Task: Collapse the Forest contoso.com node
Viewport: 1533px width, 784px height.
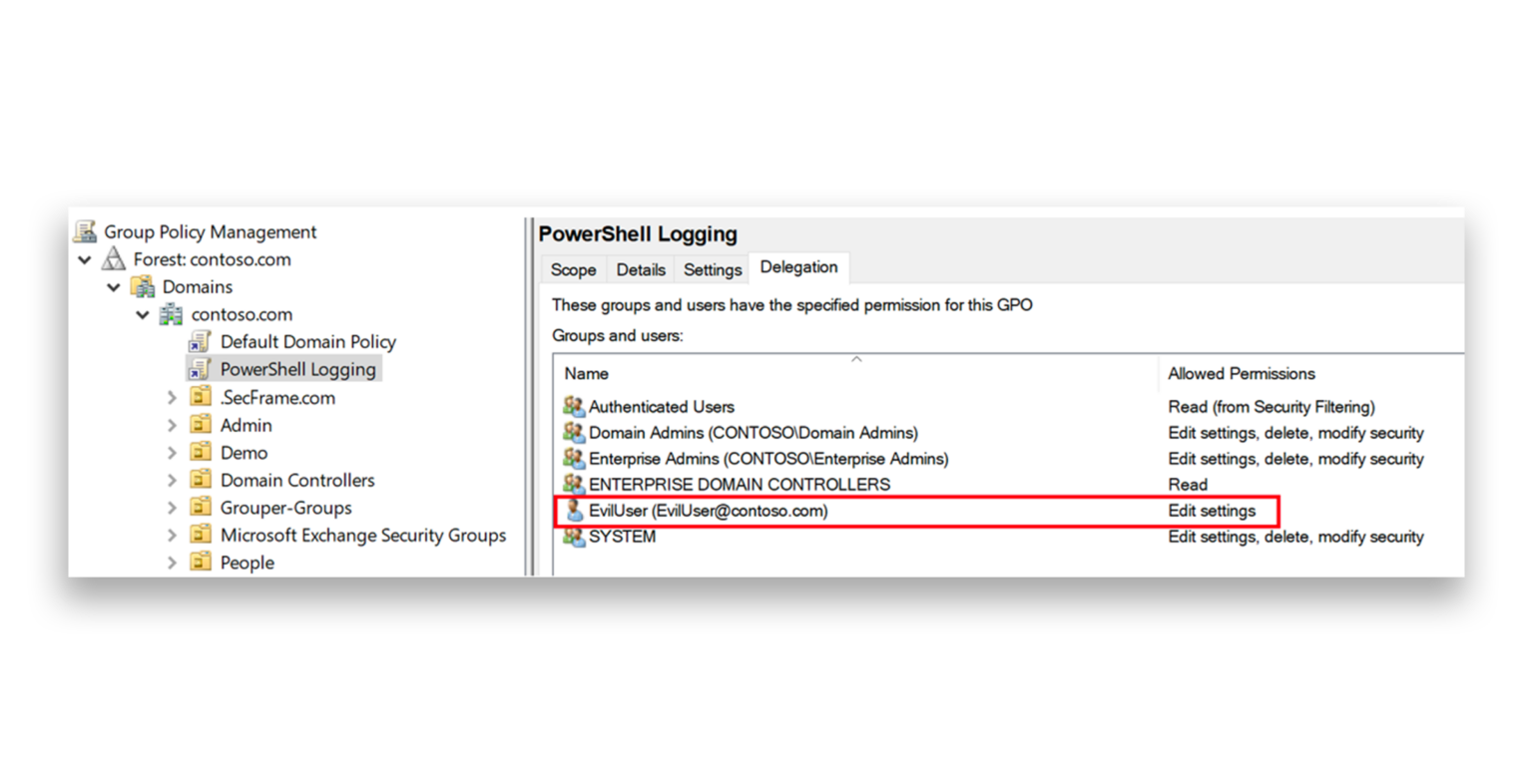Action: coord(85,259)
